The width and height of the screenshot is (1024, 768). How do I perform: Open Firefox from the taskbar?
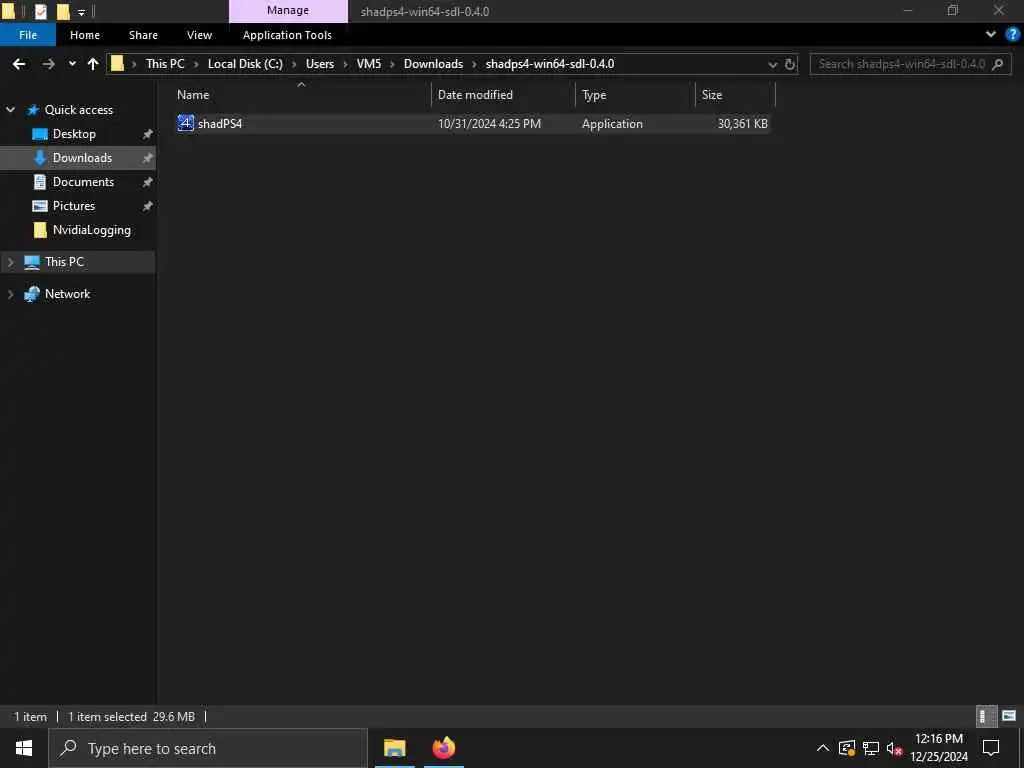[444, 748]
